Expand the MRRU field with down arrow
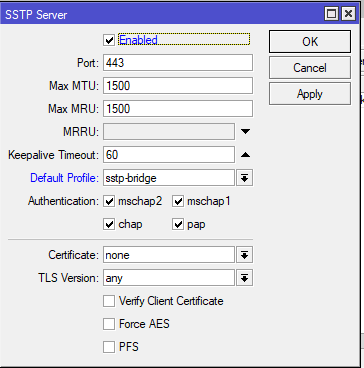Viewport: 364px width, 368px height. [245, 132]
